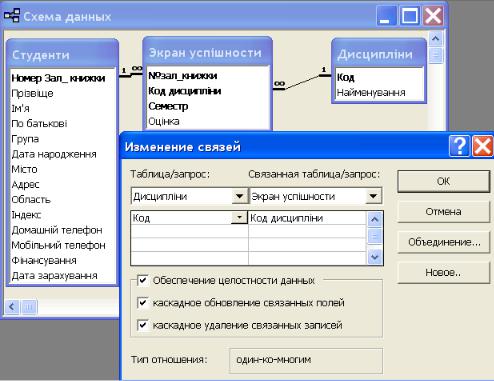Select the Код дисципліни cell in grid
Screen dimensions: 494x381
pos(307,218)
